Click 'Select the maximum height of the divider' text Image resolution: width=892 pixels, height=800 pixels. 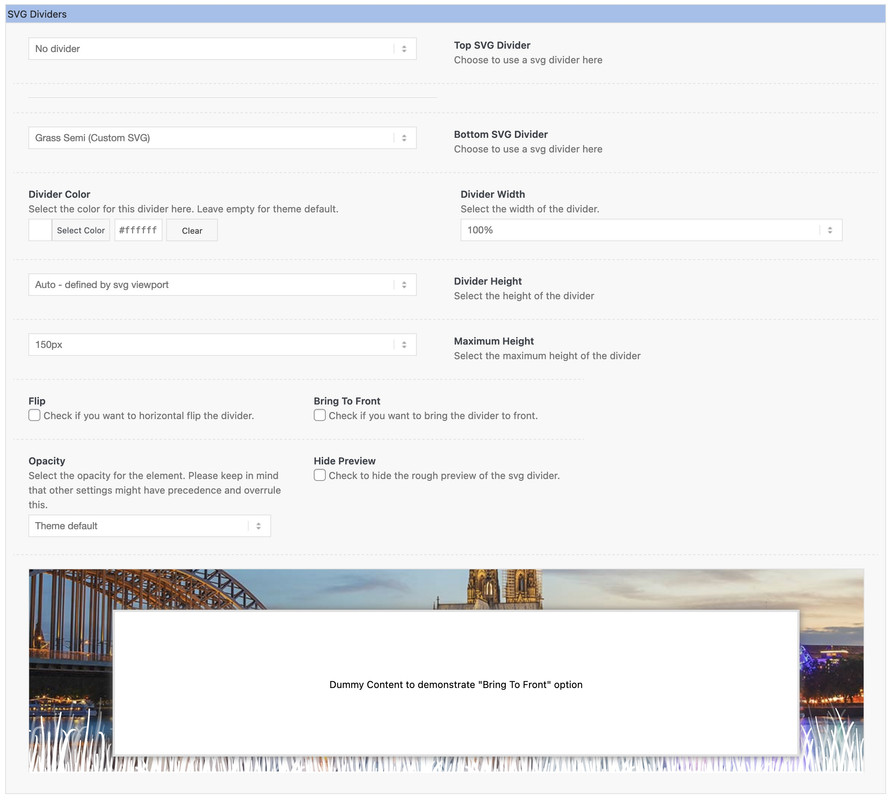pyautogui.click(x=547, y=356)
